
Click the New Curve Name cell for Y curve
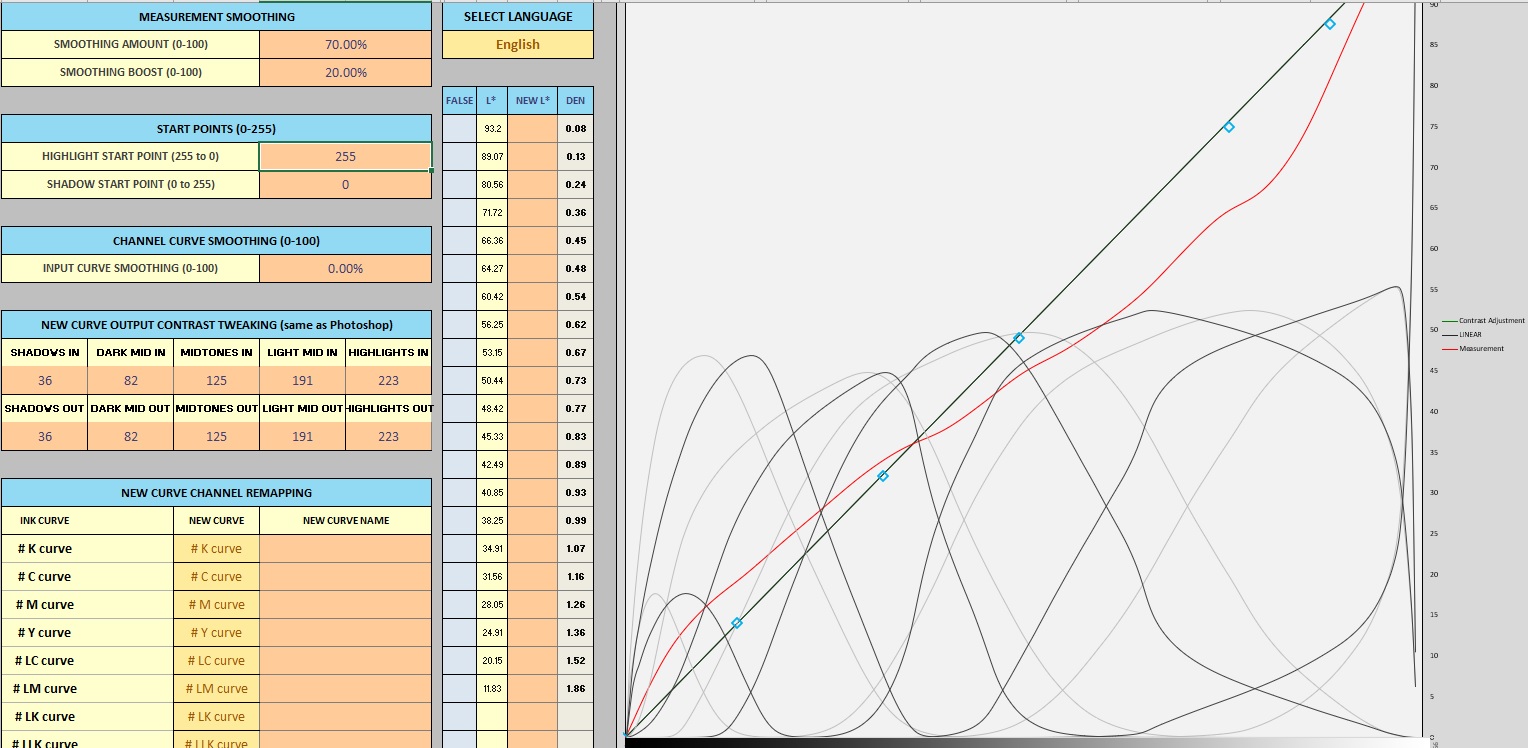[345, 633]
